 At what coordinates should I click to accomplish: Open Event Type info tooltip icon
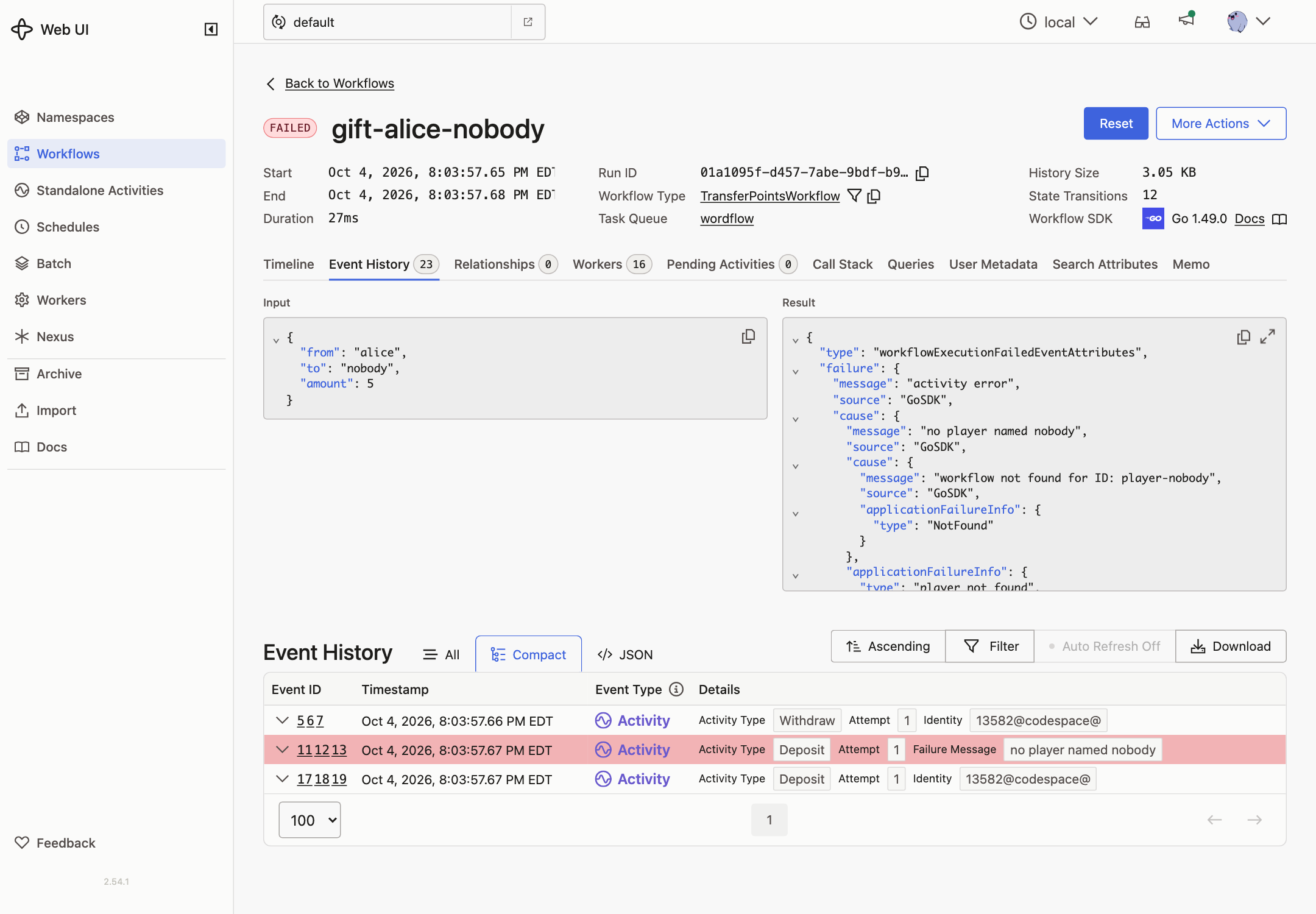point(676,689)
